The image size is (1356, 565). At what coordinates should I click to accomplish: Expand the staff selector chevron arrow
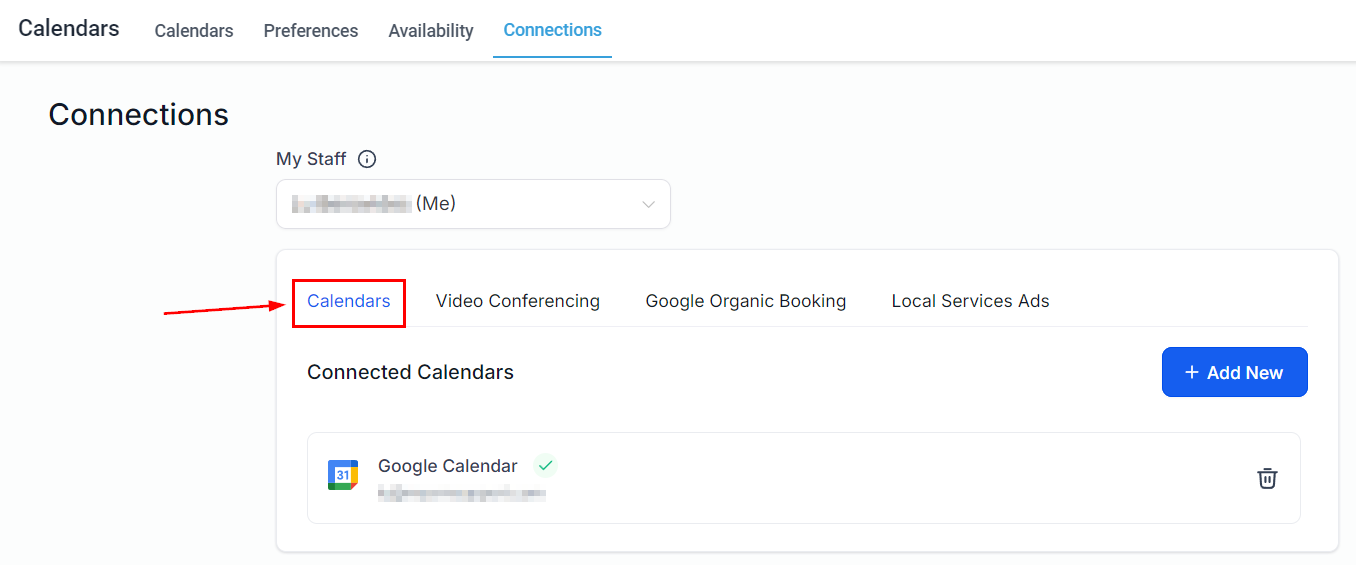pyautogui.click(x=648, y=204)
